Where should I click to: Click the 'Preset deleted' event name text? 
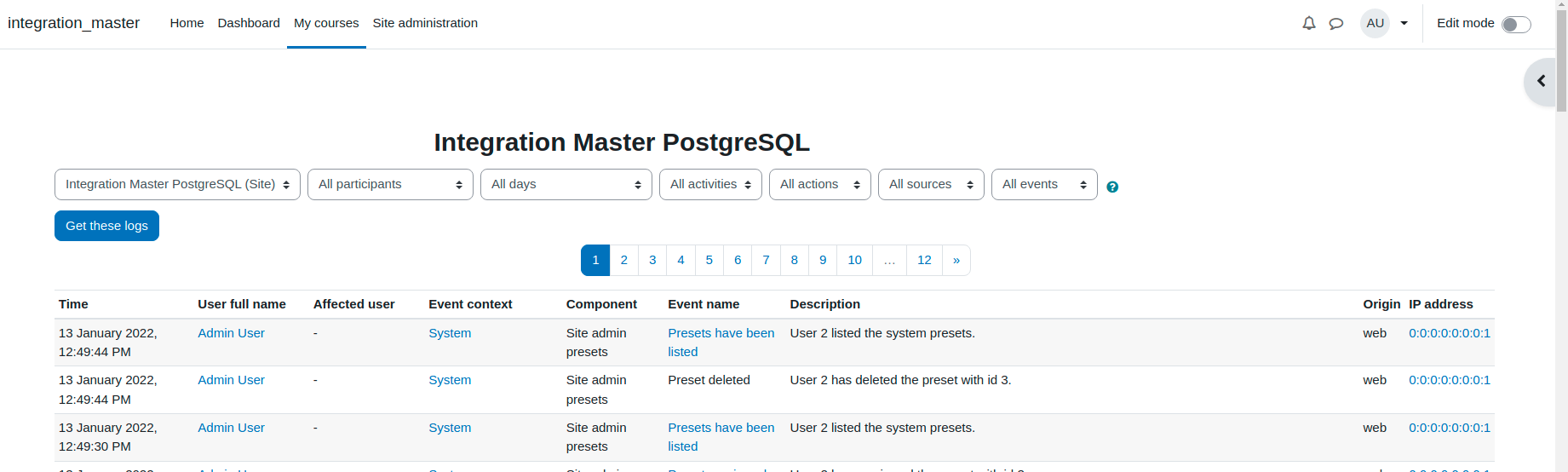[709, 380]
